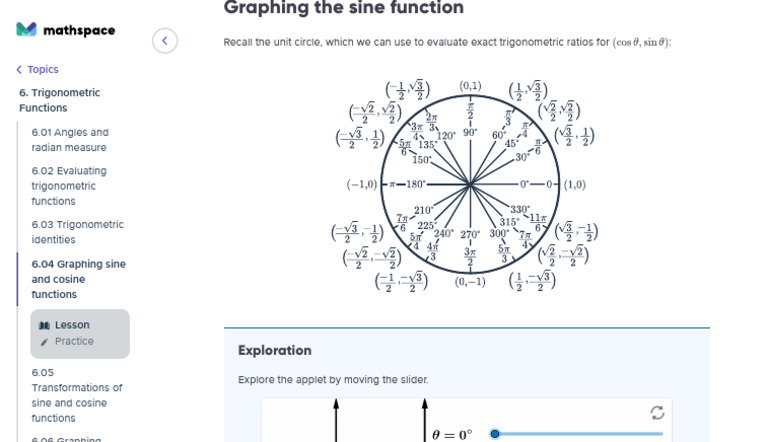Click the Exploration heading
768x442 pixels.
(x=274, y=351)
